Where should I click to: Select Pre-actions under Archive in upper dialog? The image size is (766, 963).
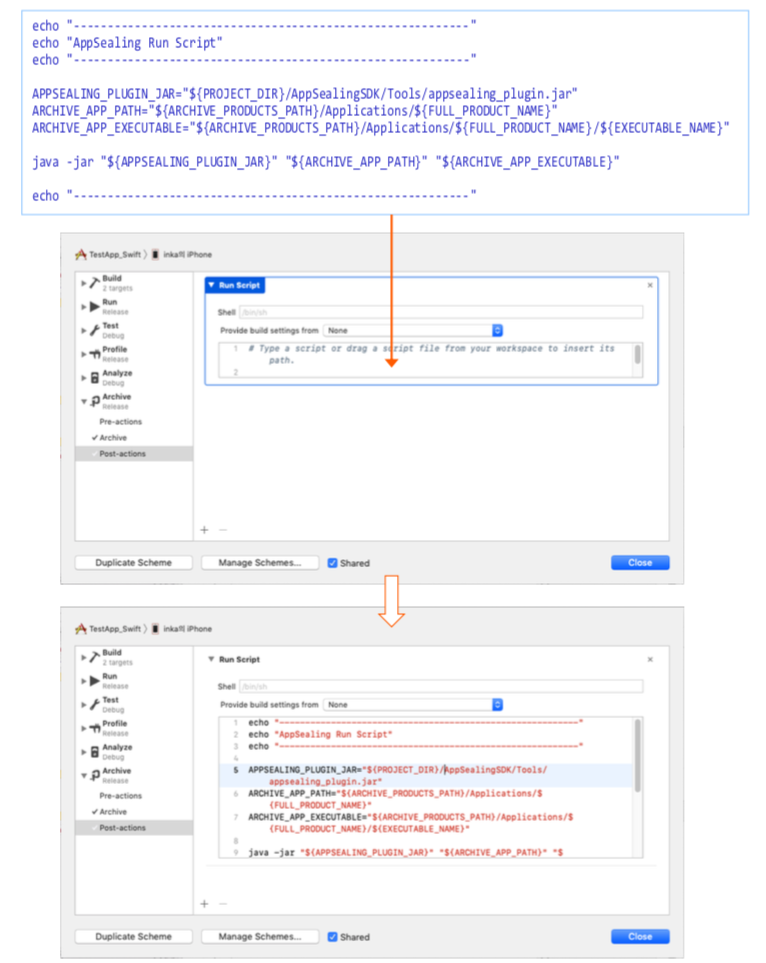pos(120,421)
